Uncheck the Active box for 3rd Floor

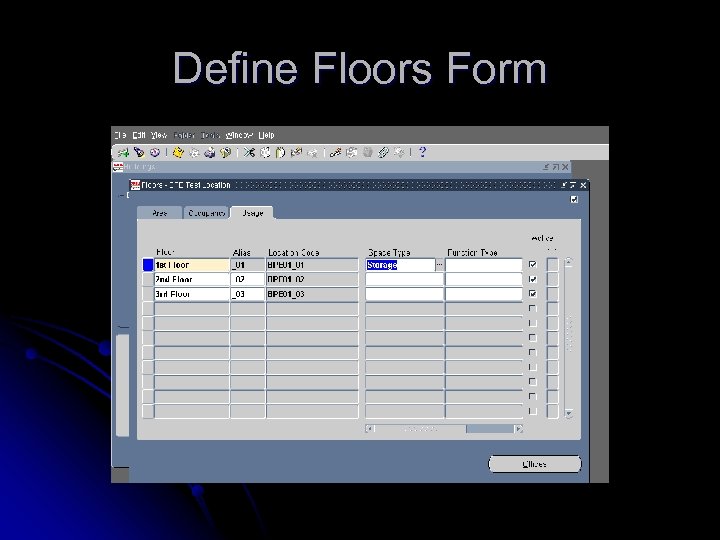tap(533, 293)
